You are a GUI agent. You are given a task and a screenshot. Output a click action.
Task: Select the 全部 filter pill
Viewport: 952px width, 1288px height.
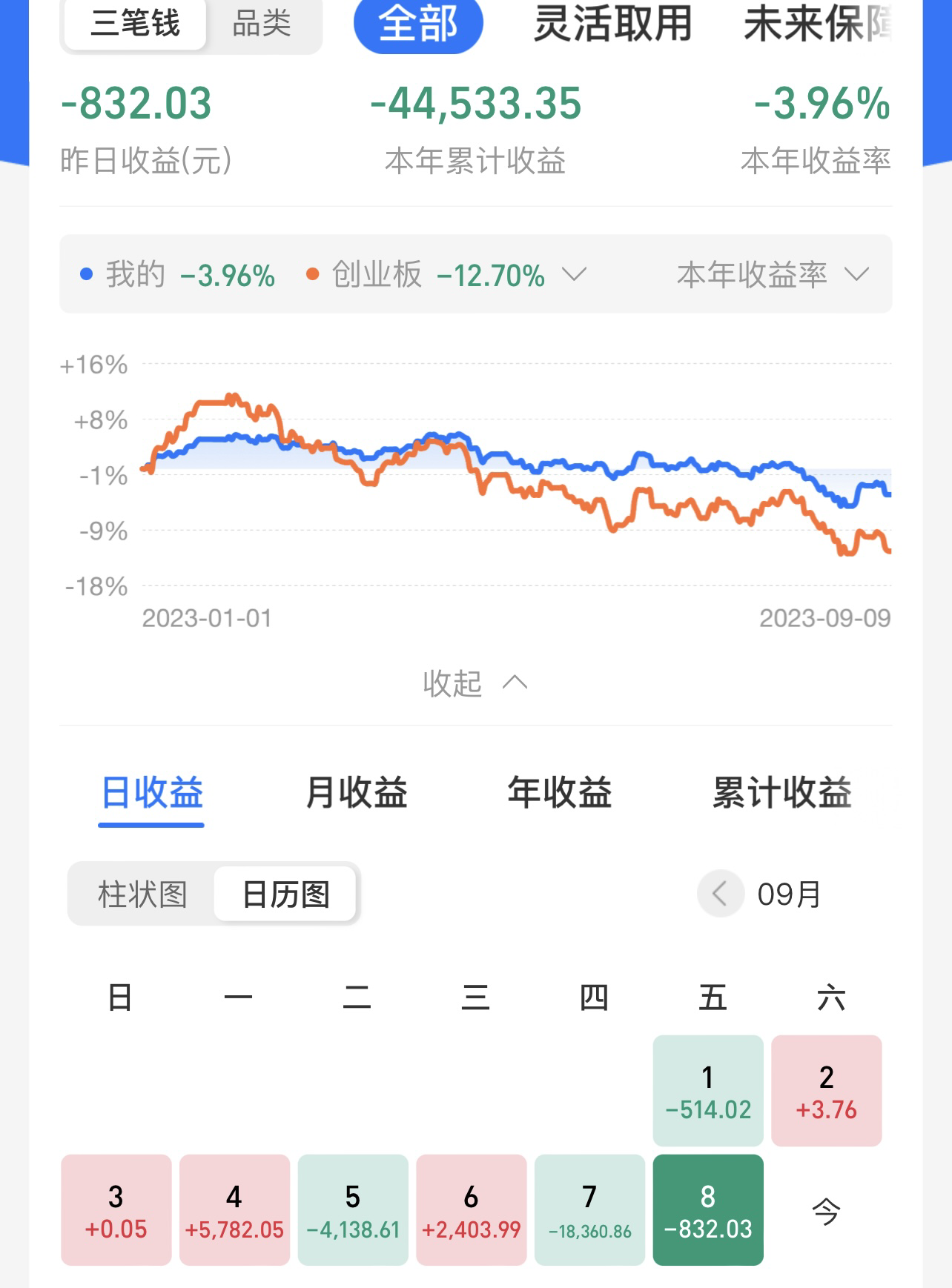pos(418,24)
